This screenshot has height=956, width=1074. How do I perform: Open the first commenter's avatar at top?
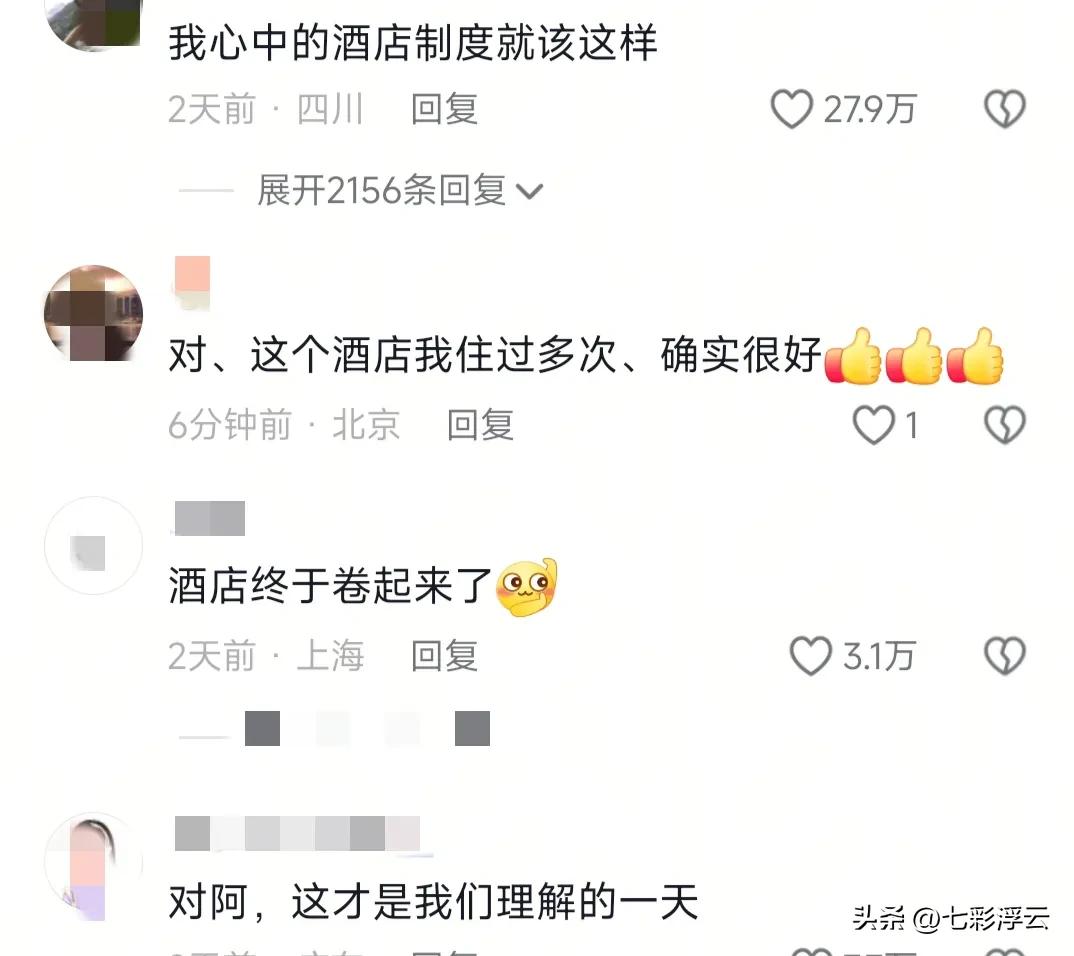click(x=93, y=24)
